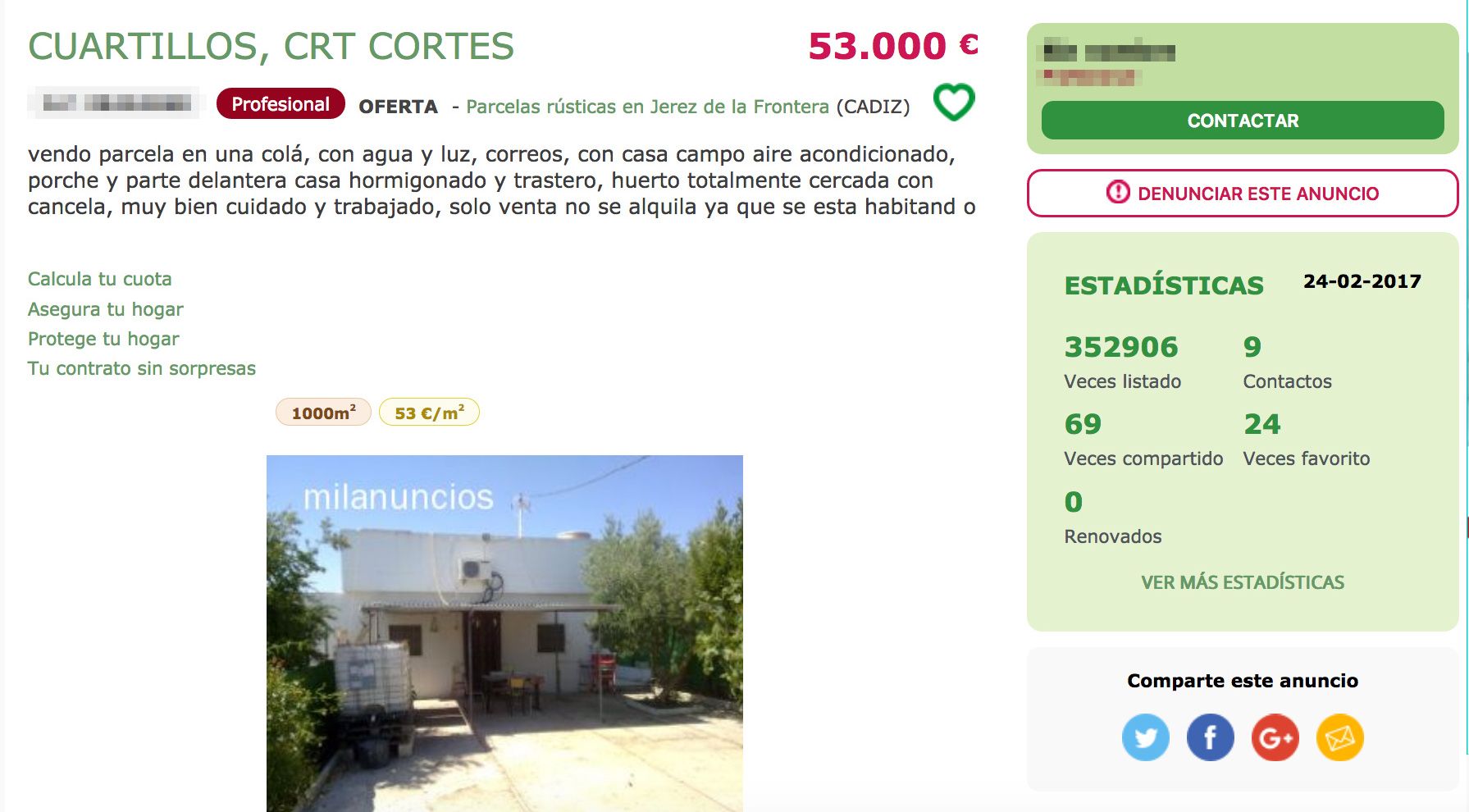This screenshot has width=1469, height=812.
Task: Open the Protege tu hogar link
Action: 103,339
